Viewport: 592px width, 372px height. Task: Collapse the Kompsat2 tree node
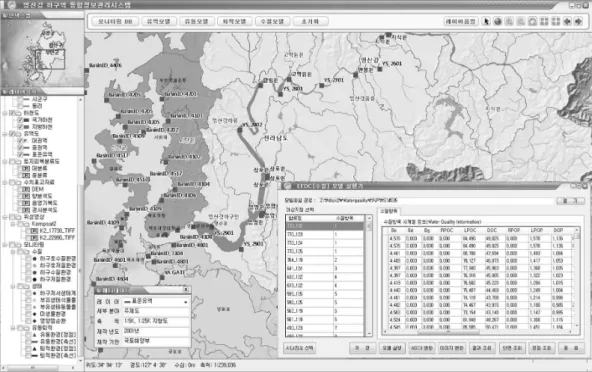coord(13,224)
